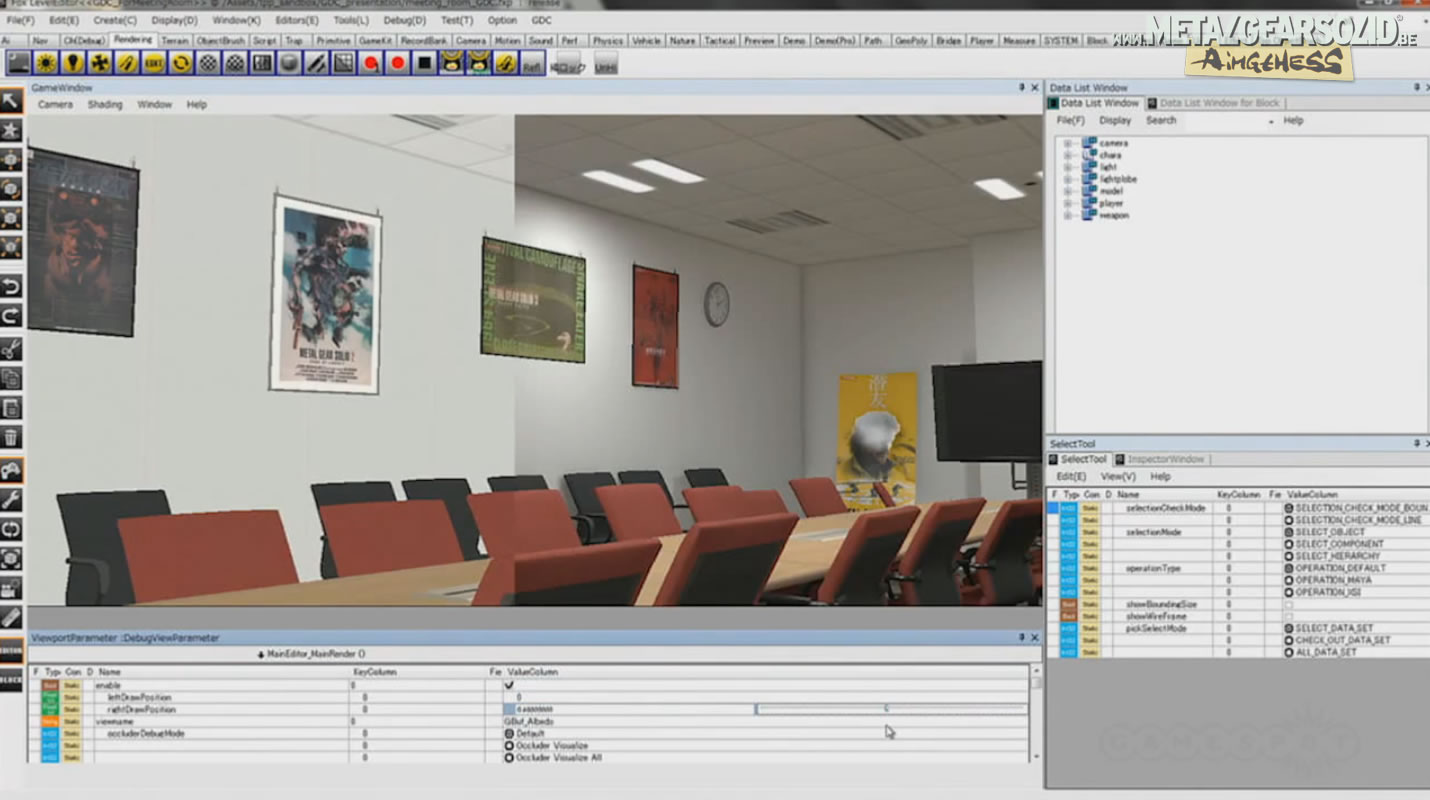Viewport: 1430px width, 800px height.
Task: Click the fan-shaped icon in Rendering toolbar
Action: (99, 63)
